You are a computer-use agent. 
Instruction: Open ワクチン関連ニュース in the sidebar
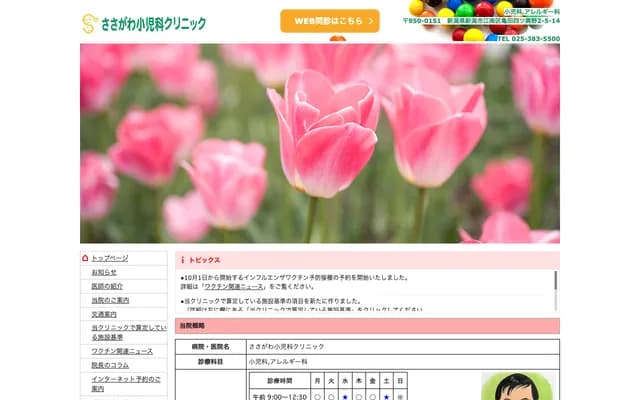tap(122, 351)
